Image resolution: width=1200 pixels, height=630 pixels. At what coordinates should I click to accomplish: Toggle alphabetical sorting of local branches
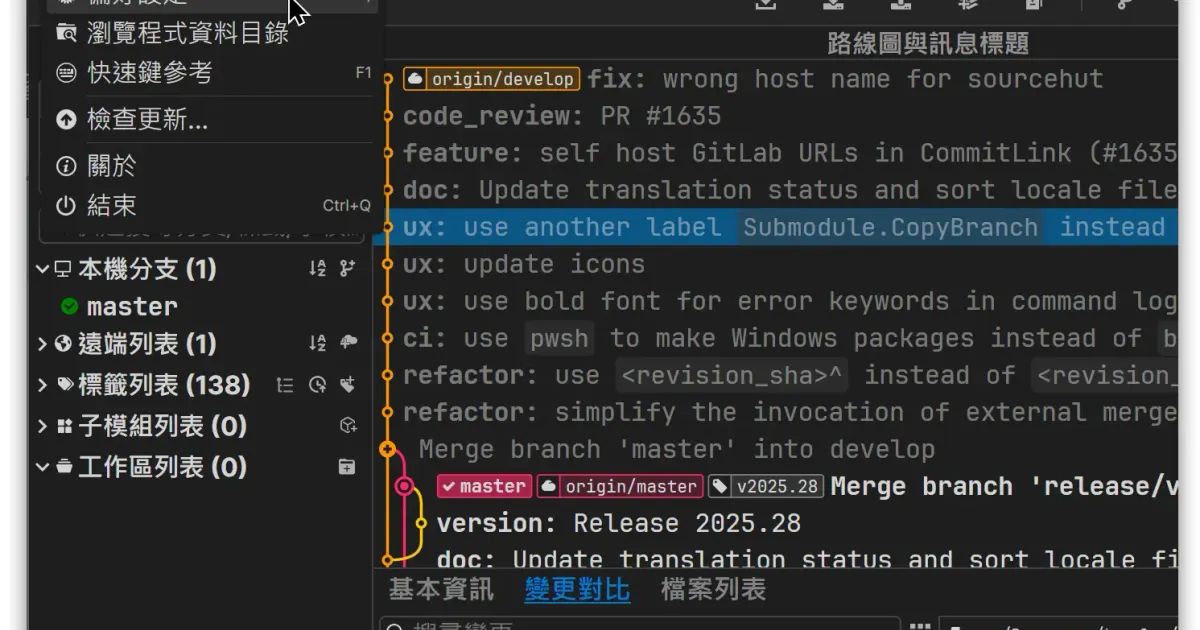coord(319,269)
